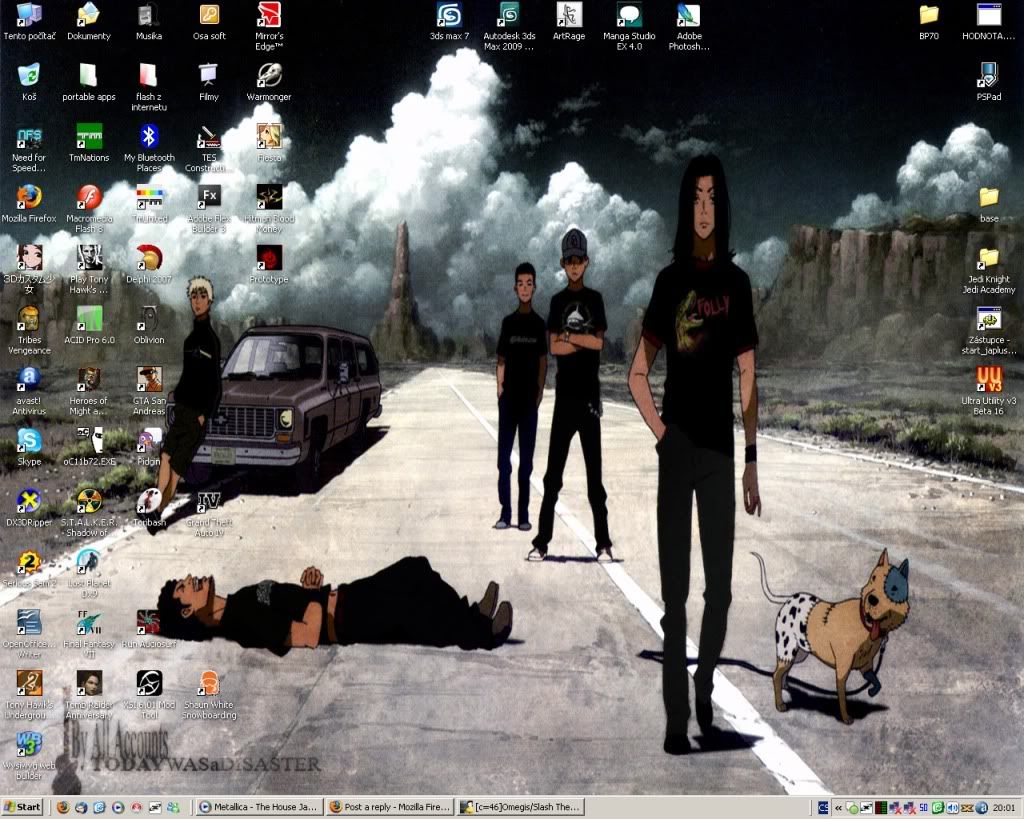This screenshot has height=819, width=1024.
Task: Launch the DX3DRipper shortcut
Action: click(29, 508)
